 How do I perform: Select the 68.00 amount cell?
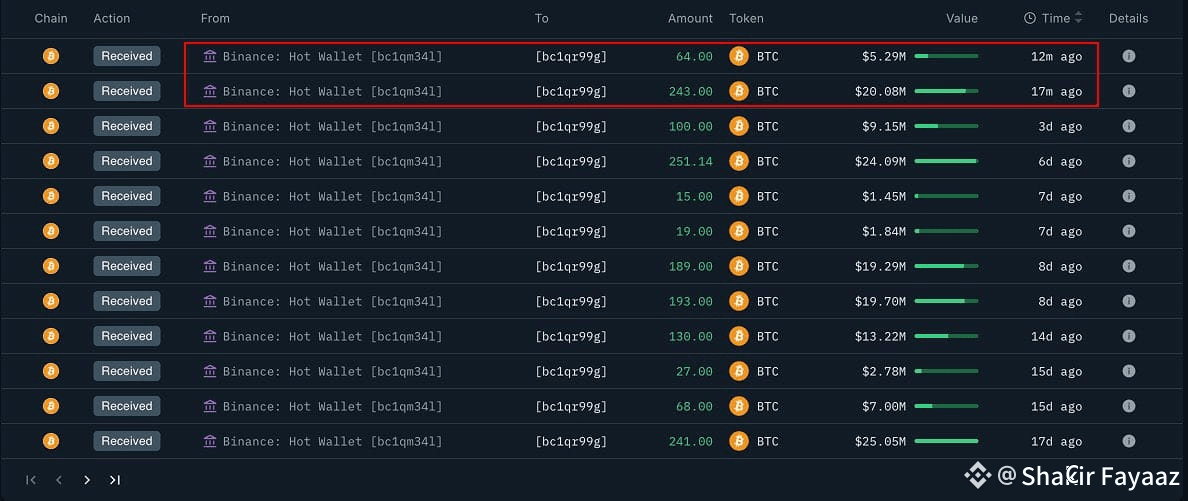(694, 406)
